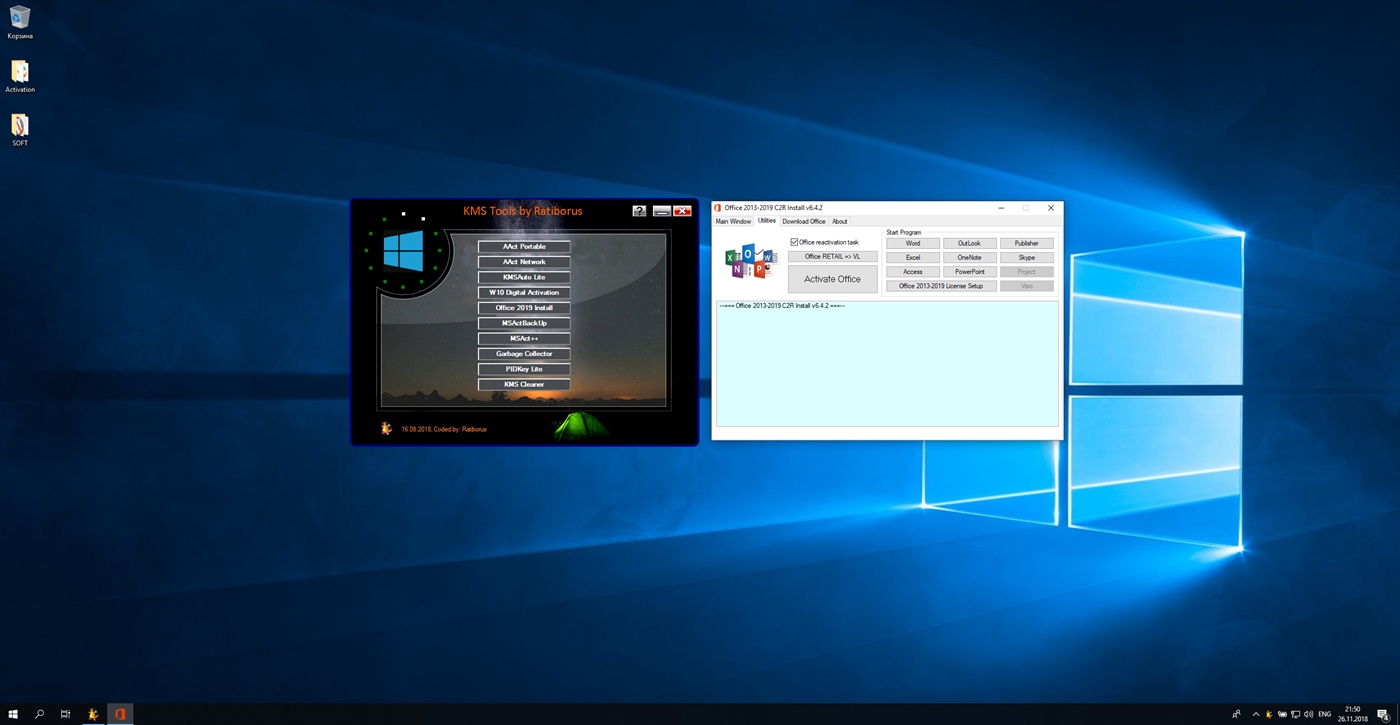Start Word from Start Program
This screenshot has width=1400, height=725.
[913, 243]
